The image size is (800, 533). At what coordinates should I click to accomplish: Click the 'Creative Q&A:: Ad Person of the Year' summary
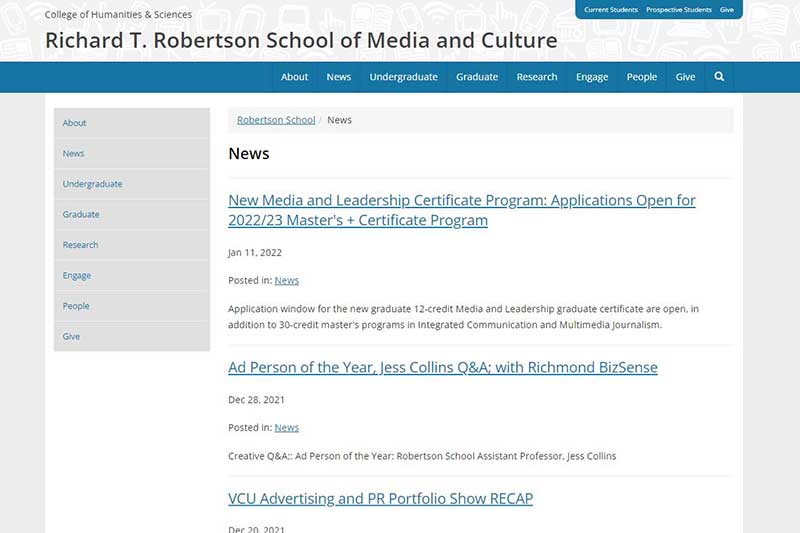tap(422, 456)
